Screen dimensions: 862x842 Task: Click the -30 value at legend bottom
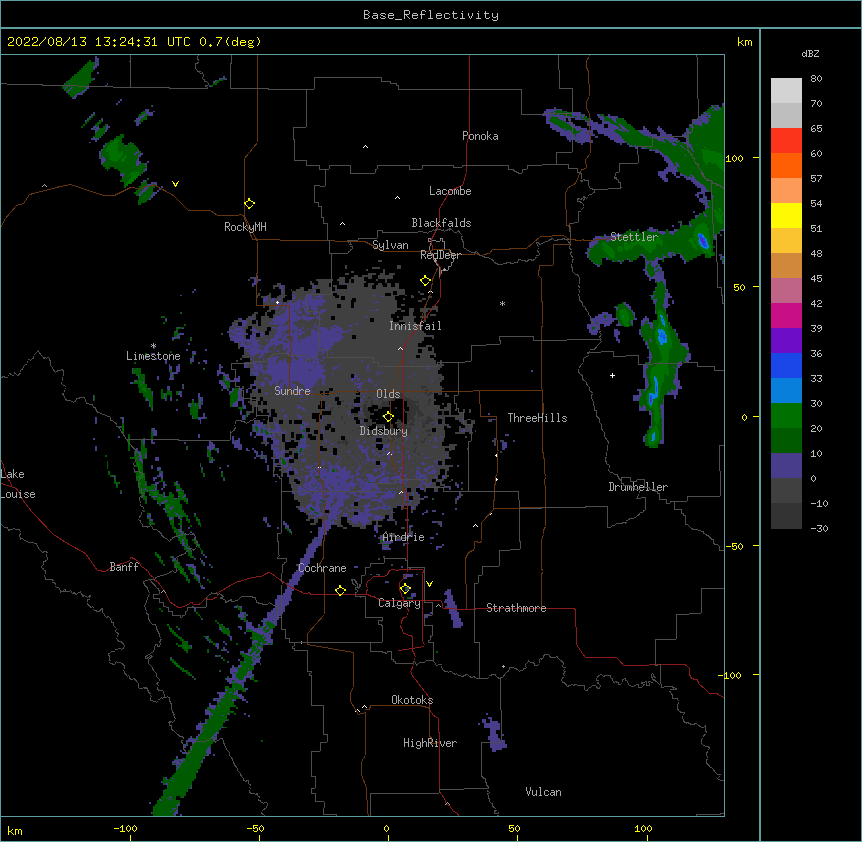tap(819, 528)
